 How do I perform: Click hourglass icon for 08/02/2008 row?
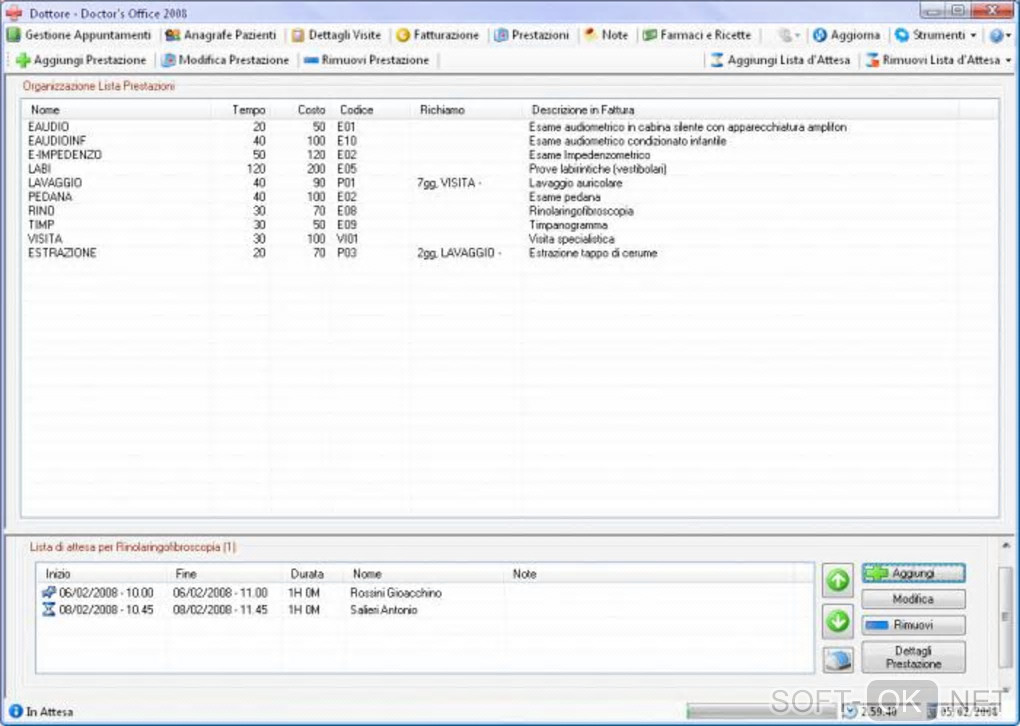pyautogui.click(x=49, y=610)
